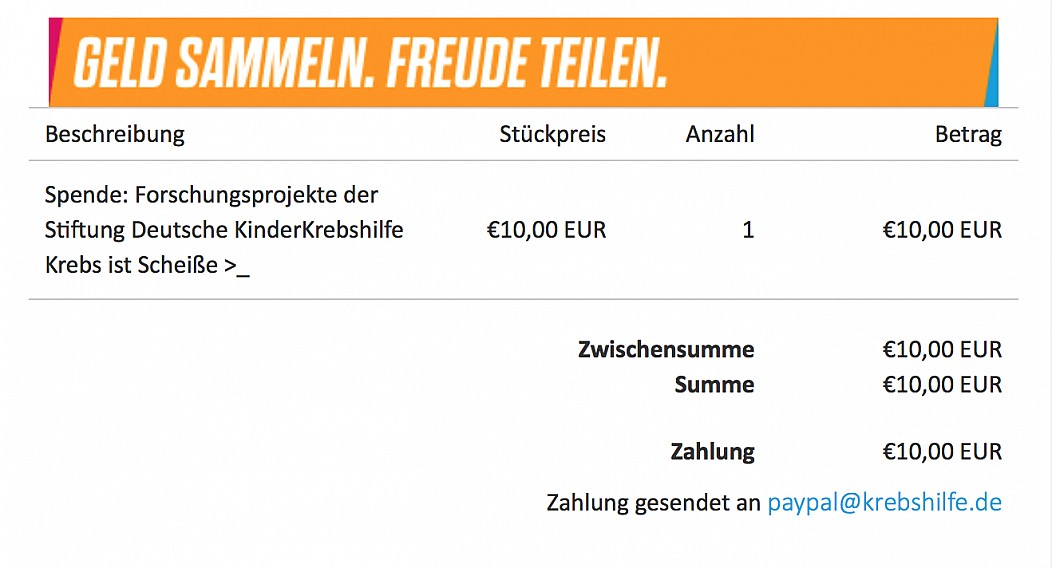Viewport: 1052px width, 568px height.
Task: Click the Zwischensumme amount €10,00 EUR
Action: point(942,349)
